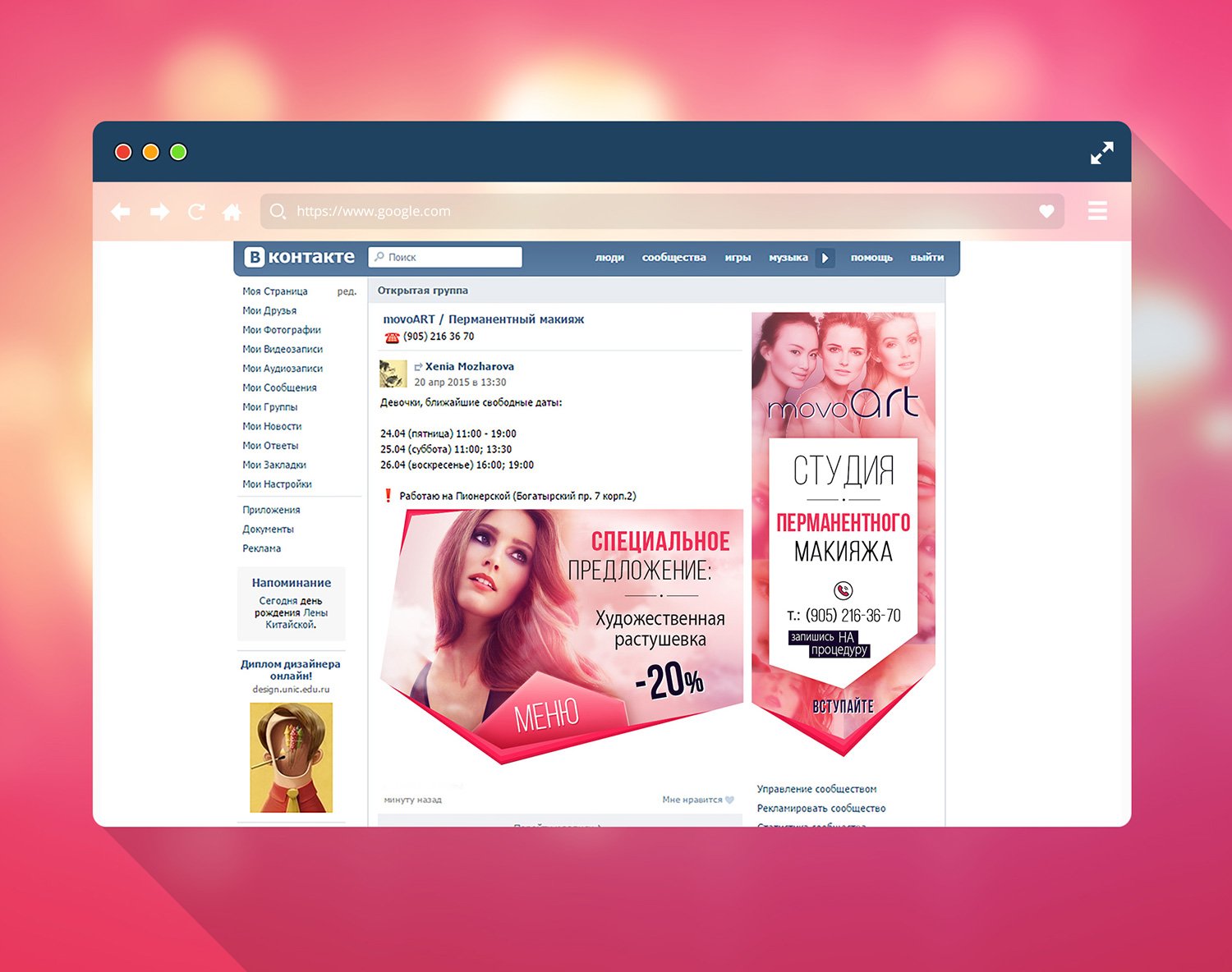The width and height of the screenshot is (1232, 972).
Task: Click the Поиск search field
Action: [445, 257]
